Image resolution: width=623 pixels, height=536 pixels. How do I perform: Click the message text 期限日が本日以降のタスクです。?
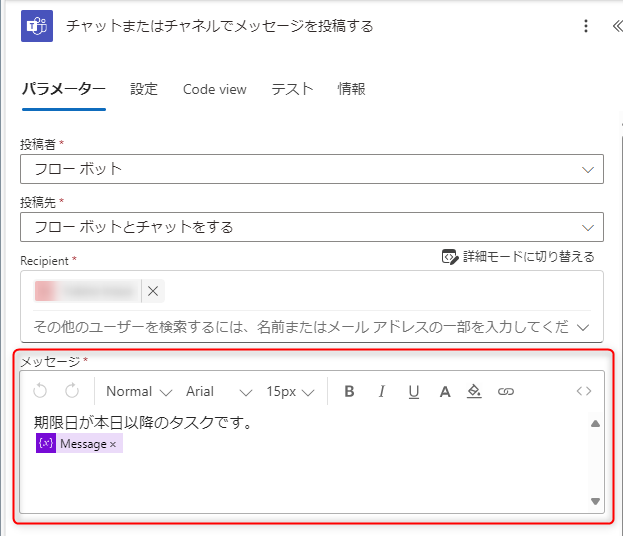point(143,422)
